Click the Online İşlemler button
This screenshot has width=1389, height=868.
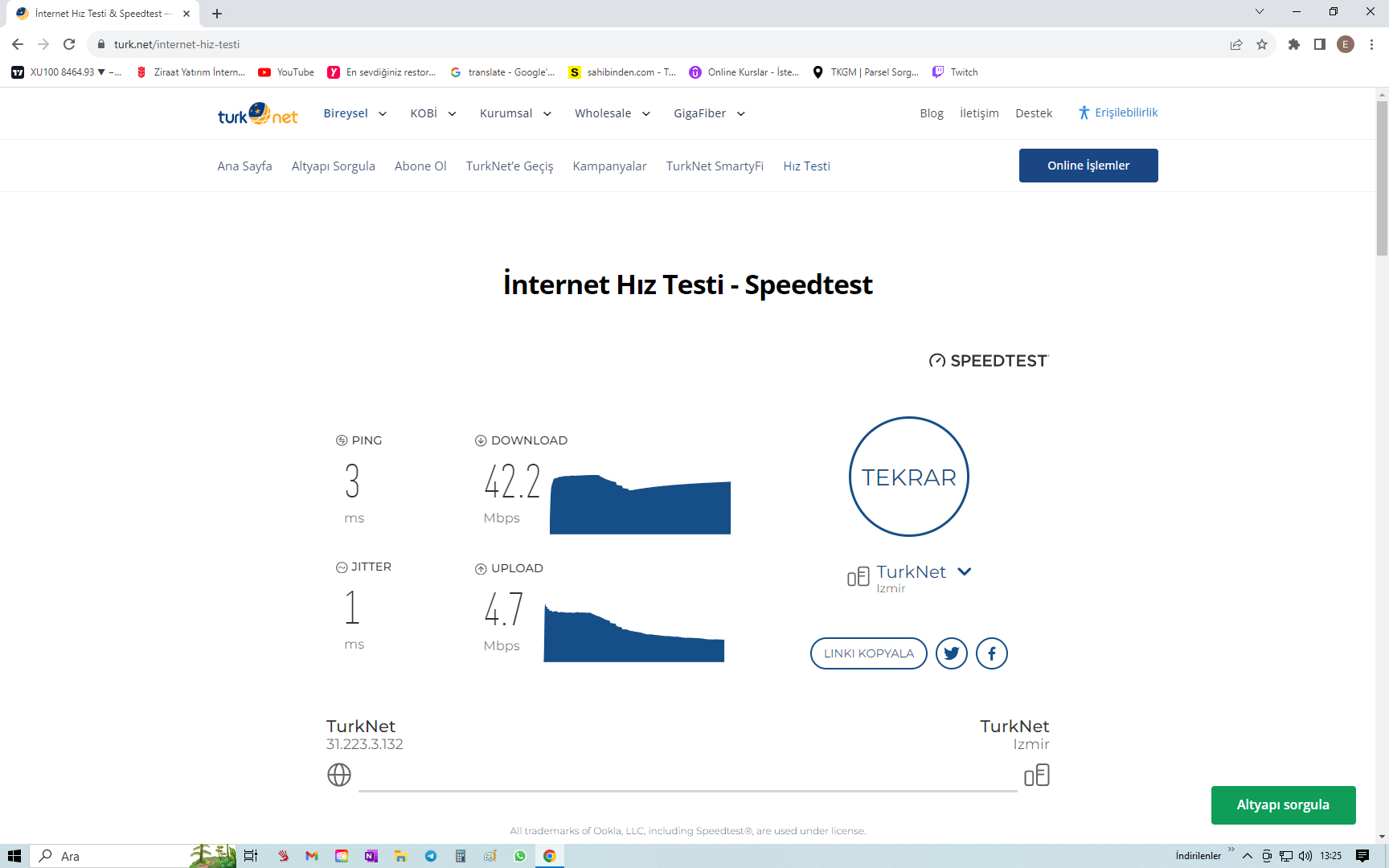(x=1088, y=166)
